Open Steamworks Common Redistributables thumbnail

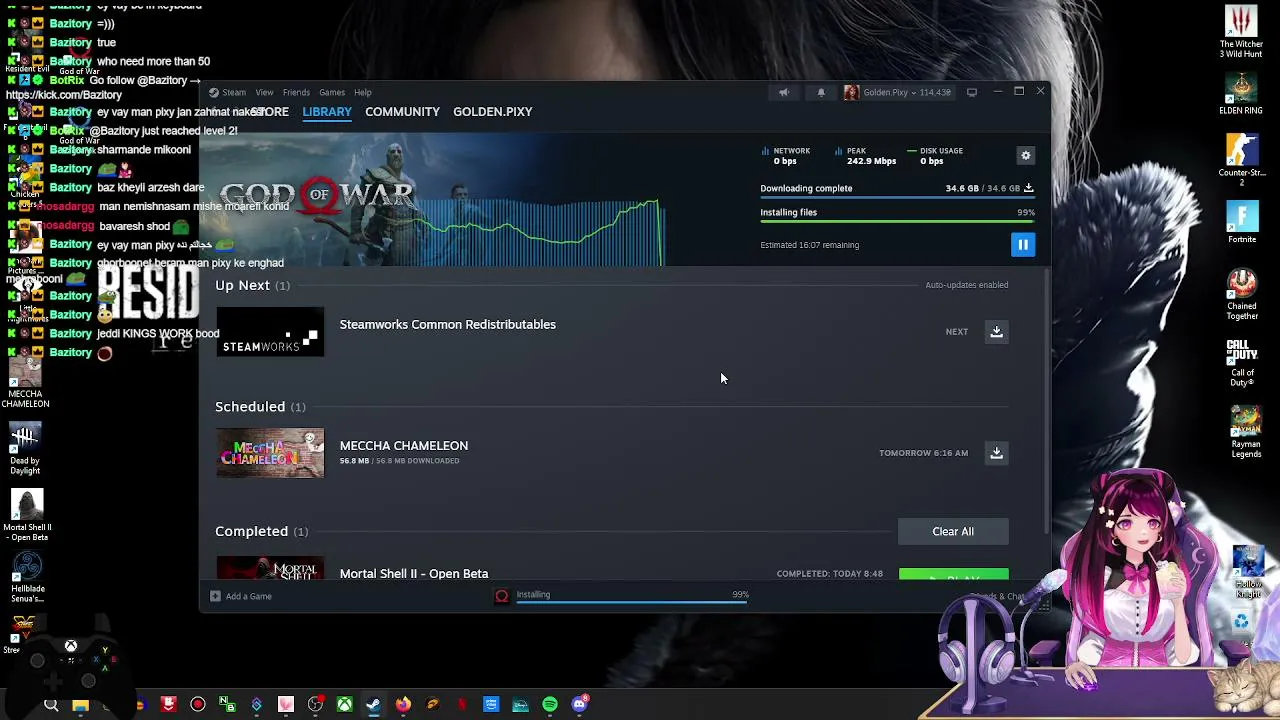270,332
